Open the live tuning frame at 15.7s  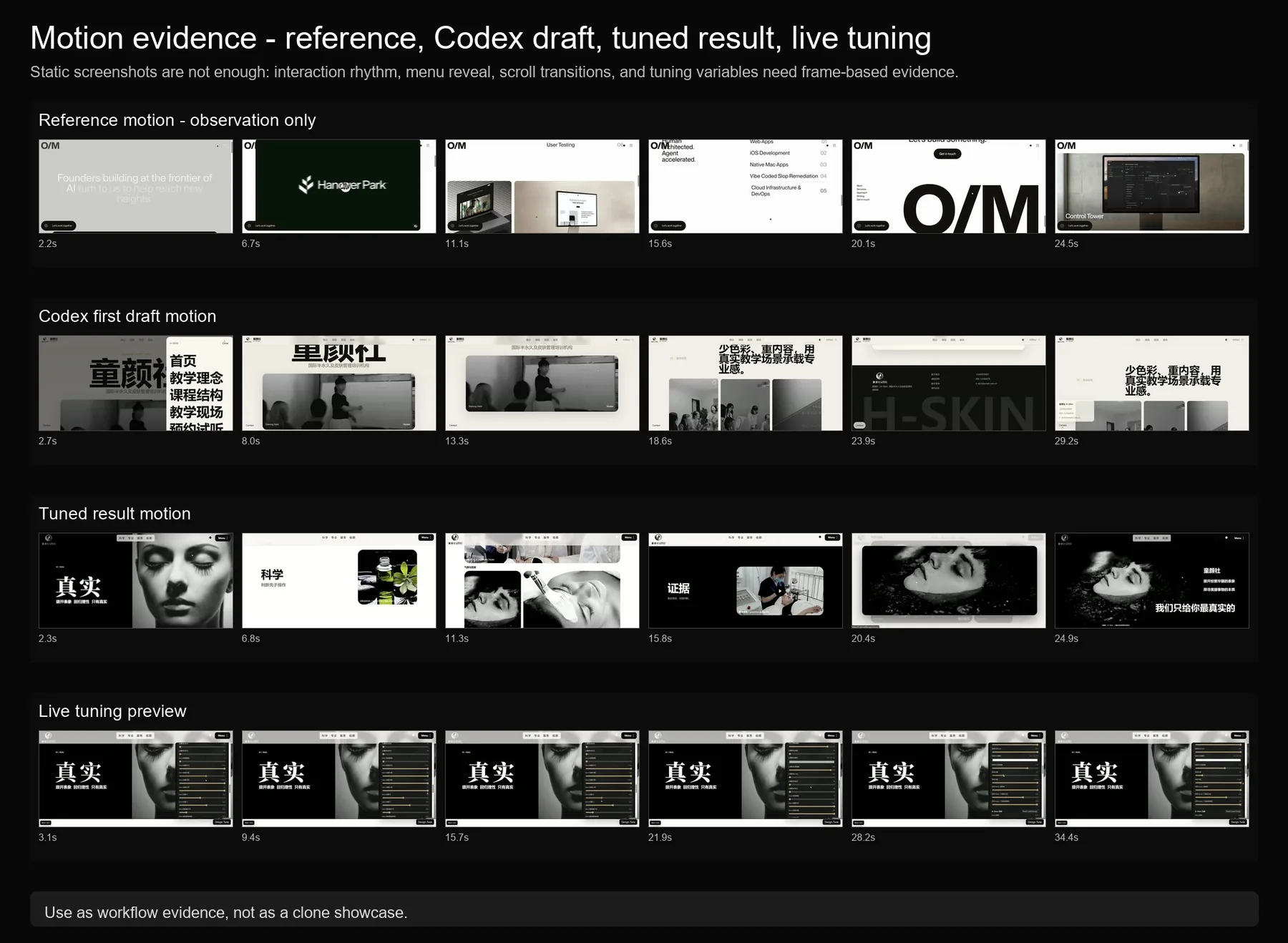(542, 778)
